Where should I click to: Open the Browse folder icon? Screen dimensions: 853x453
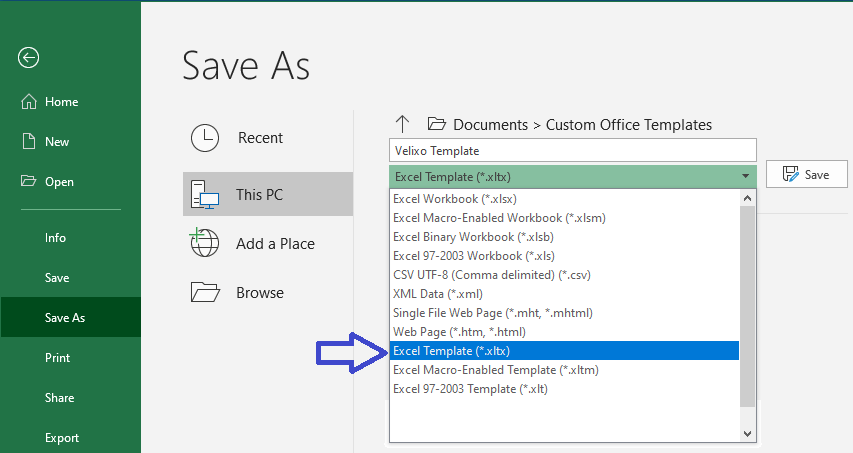click(205, 292)
